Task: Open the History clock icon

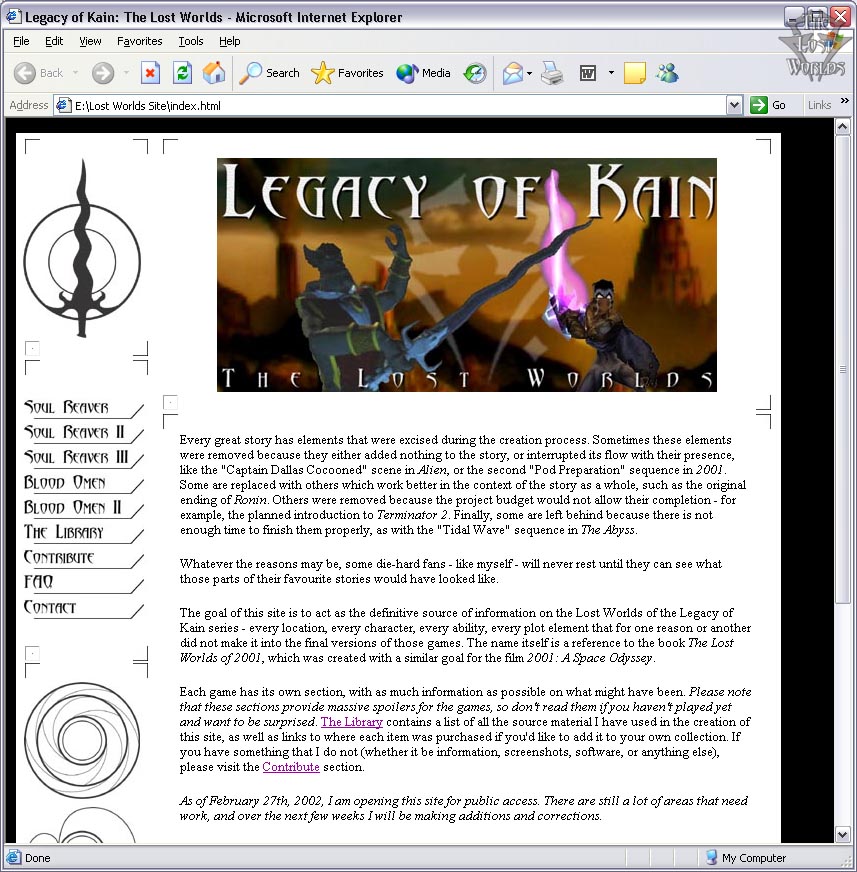Action: click(x=475, y=73)
